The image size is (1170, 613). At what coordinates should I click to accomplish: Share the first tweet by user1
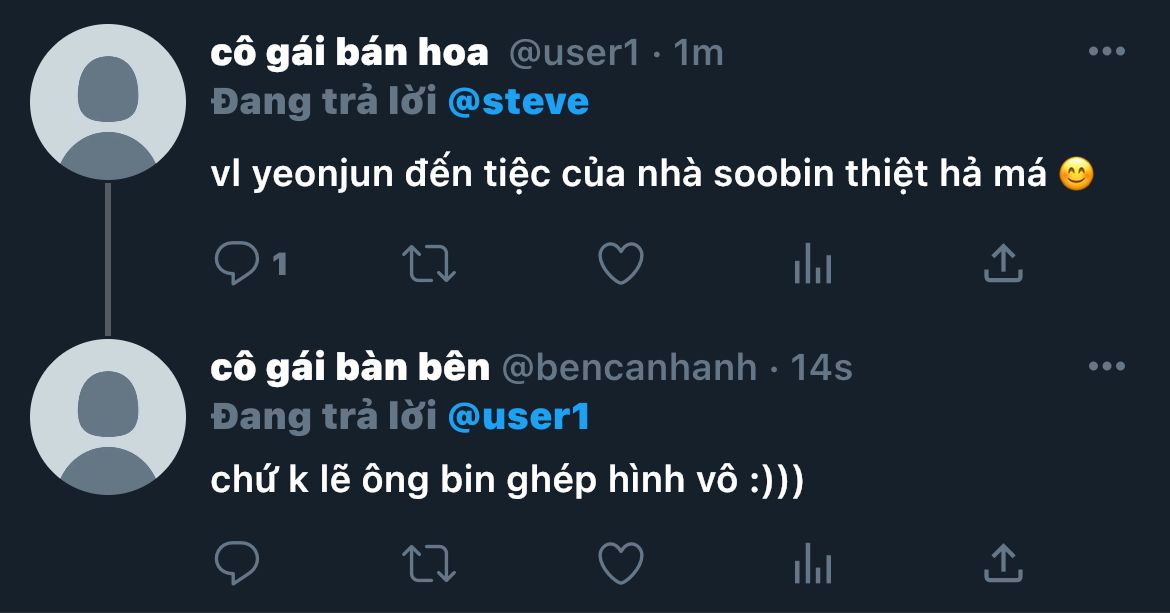pos(1003,264)
